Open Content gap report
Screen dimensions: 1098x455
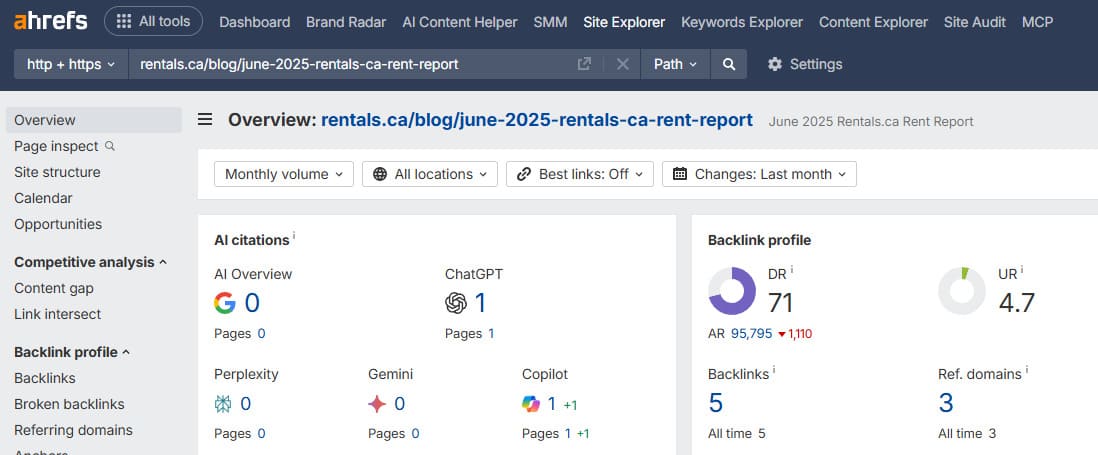coord(54,288)
